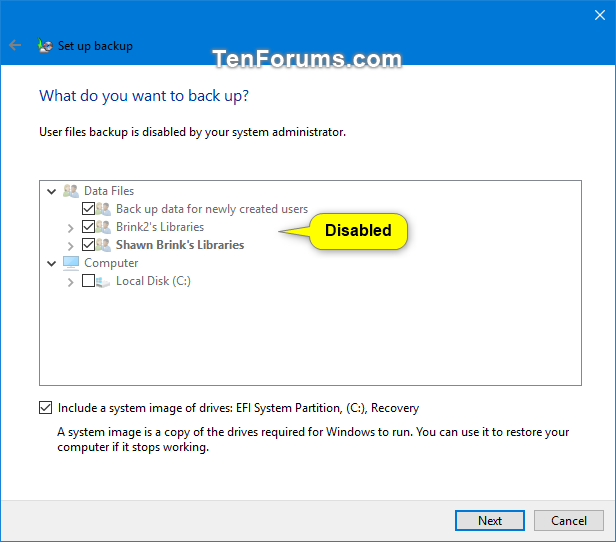Close the Set up backup window
The width and height of the screenshot is (616, 542).
tap(600, 15)
